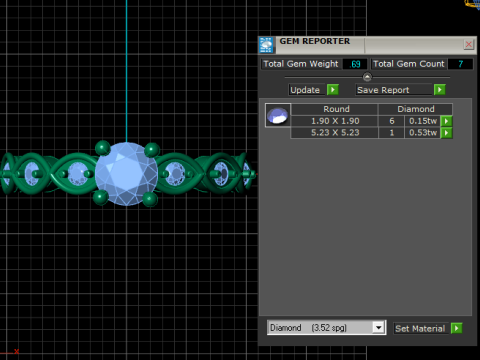Click green arrow next to Save Report
Image resolution: width=480 pixels, height=360 pixels.
click(x=440, y=90)
